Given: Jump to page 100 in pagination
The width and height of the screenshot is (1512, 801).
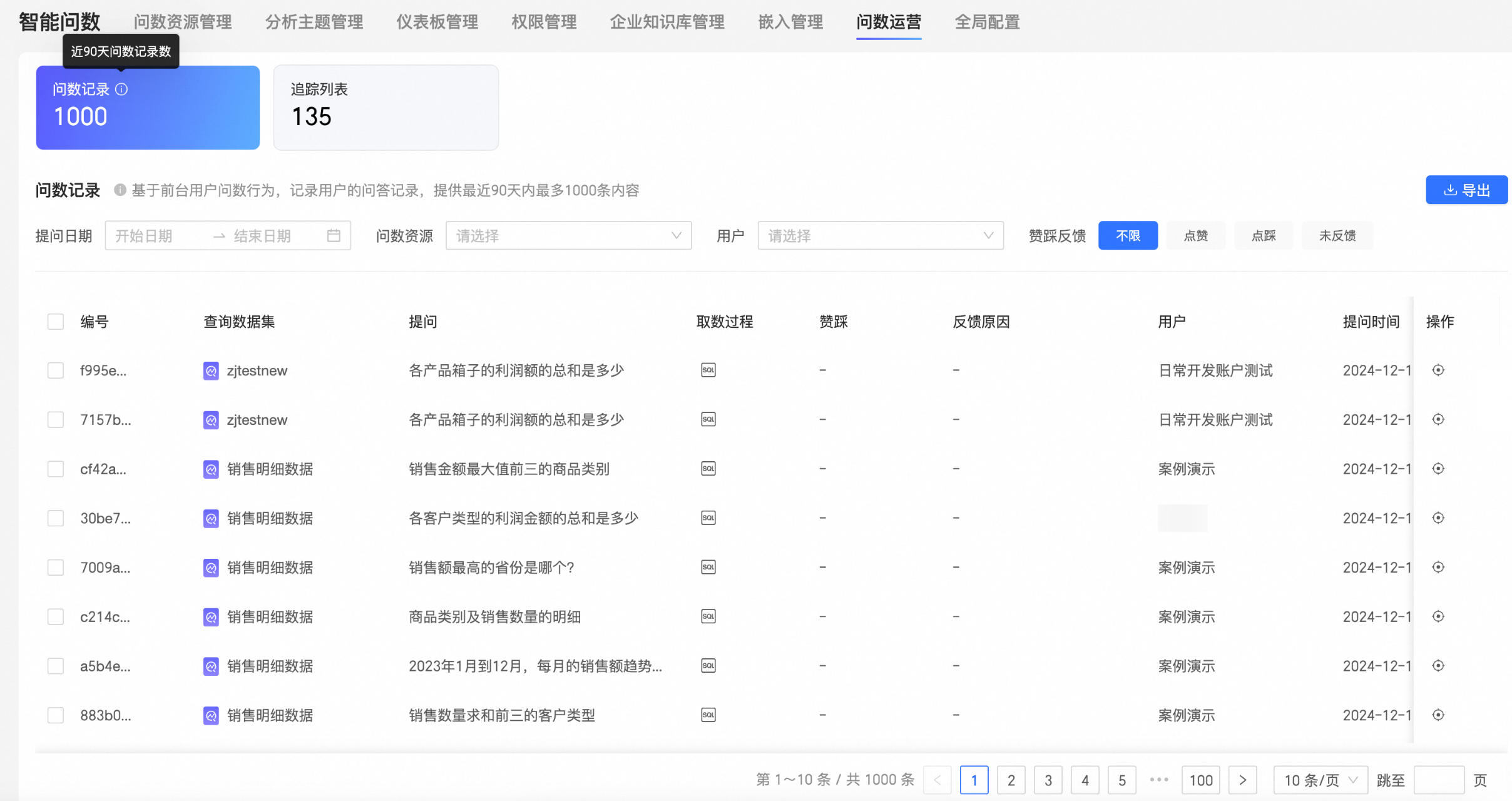Looking at the screenshot, I should [1201, 780].
